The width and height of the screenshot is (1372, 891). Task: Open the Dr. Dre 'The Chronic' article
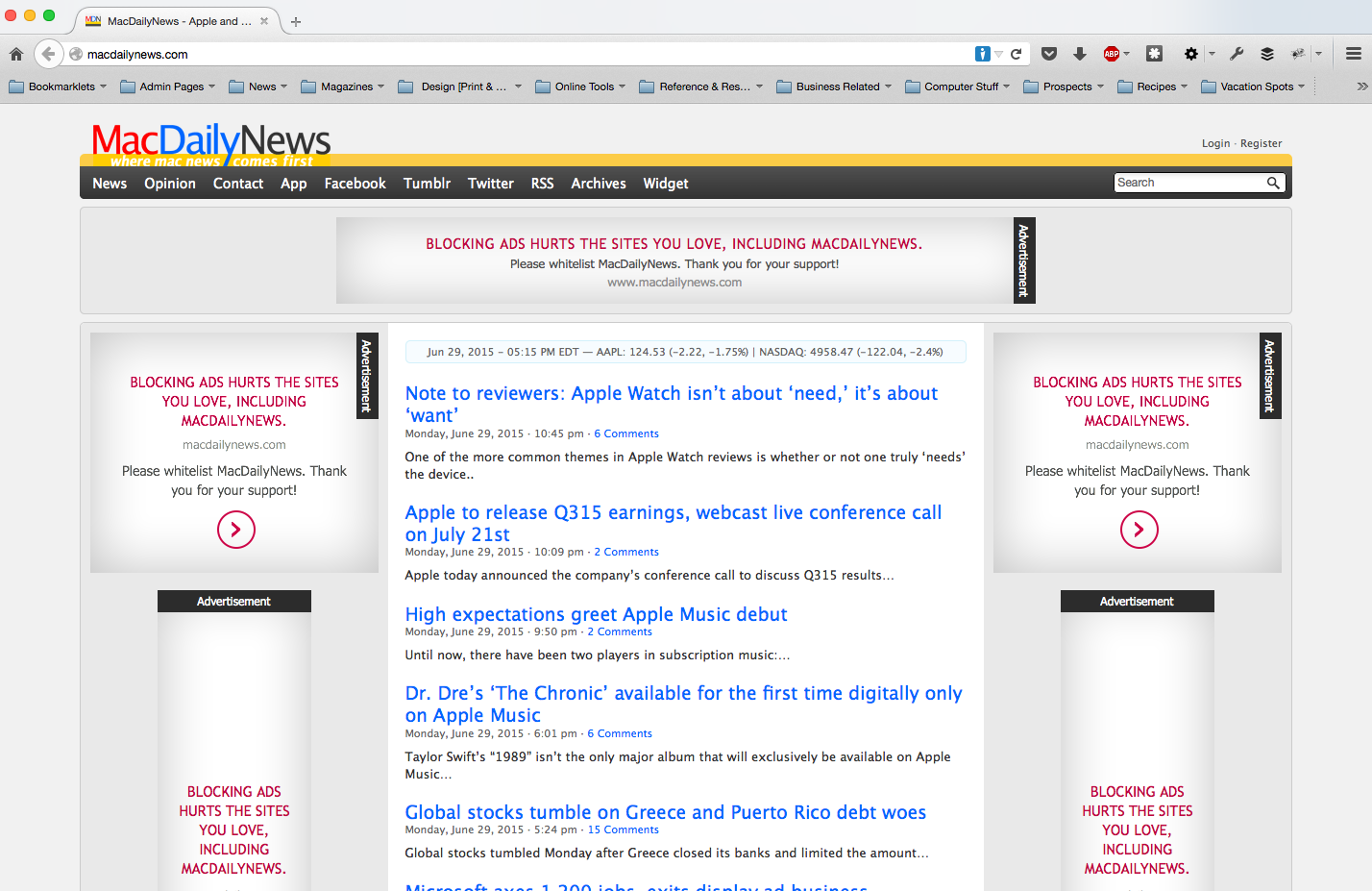[683, 704]
